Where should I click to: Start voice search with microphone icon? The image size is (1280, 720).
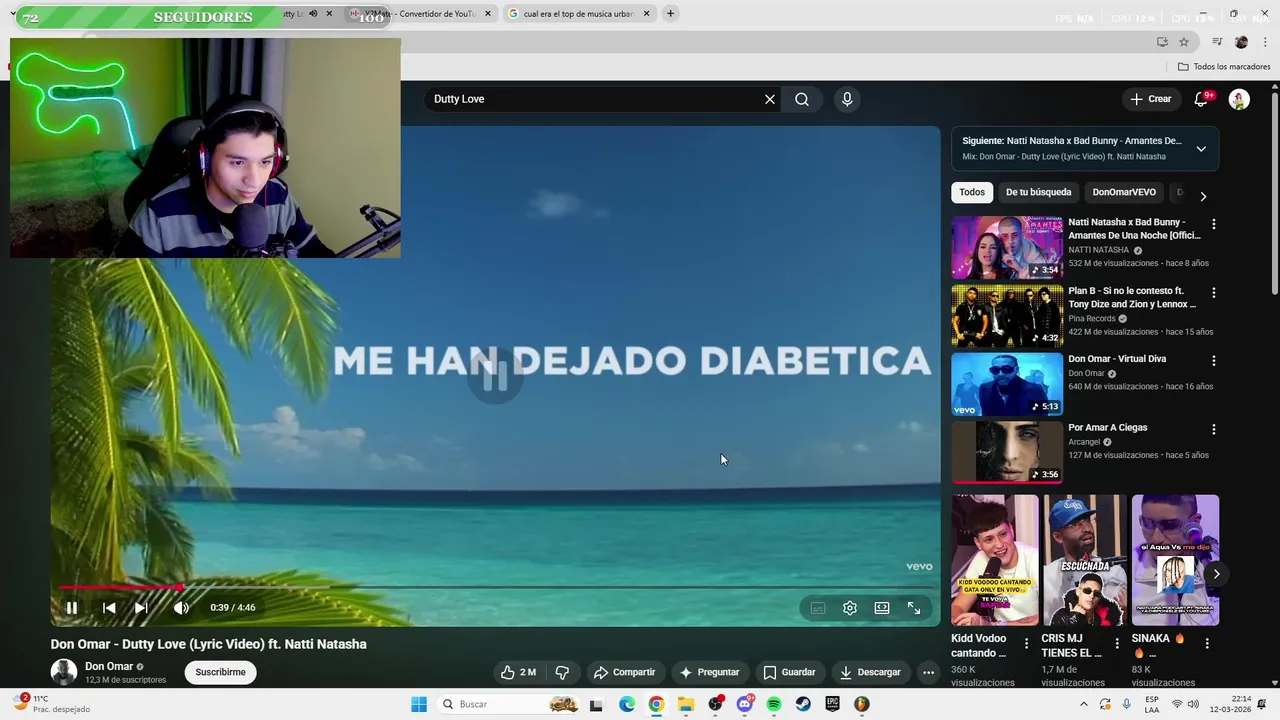point(847,99)
